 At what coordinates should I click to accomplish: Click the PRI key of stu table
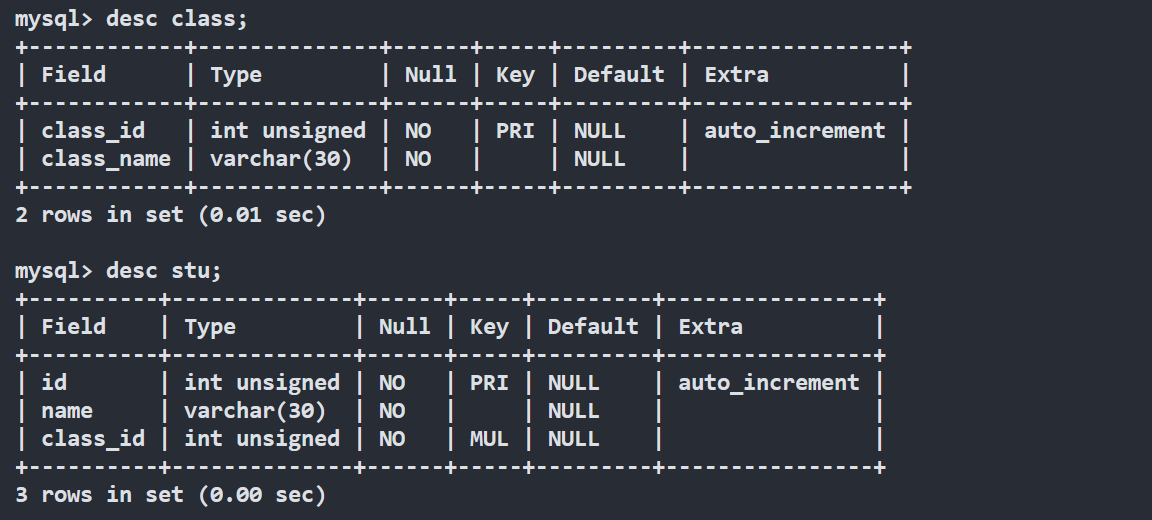489,383
